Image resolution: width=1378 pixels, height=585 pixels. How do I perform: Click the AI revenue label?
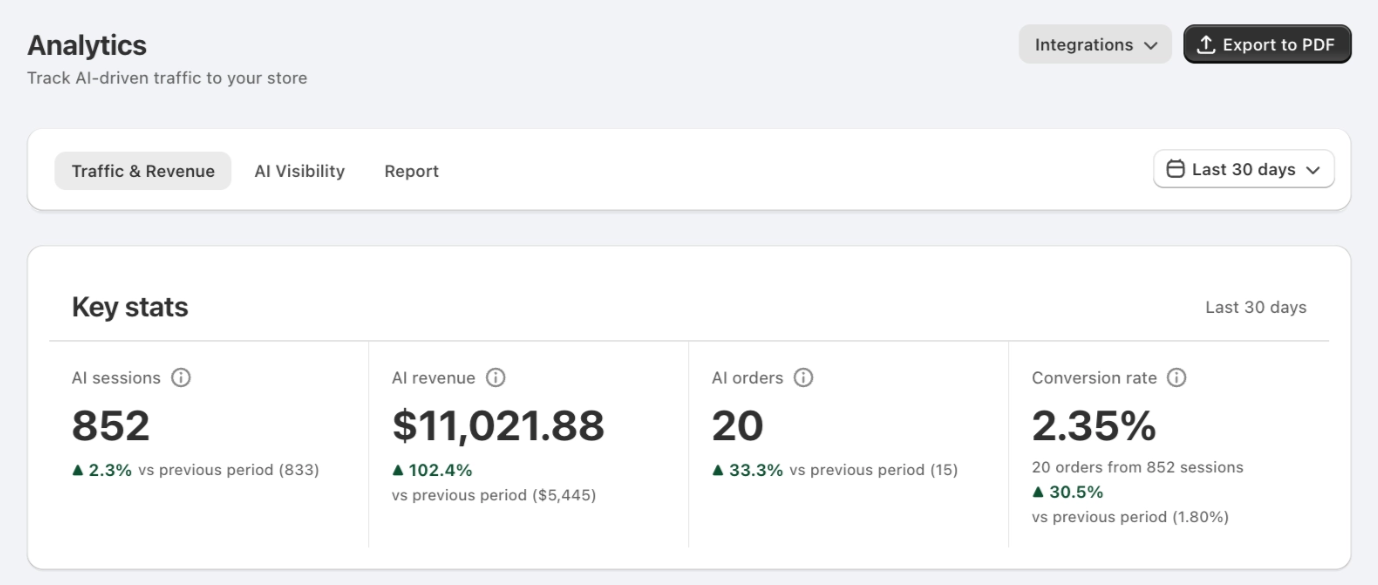click(x=434, y=378)
